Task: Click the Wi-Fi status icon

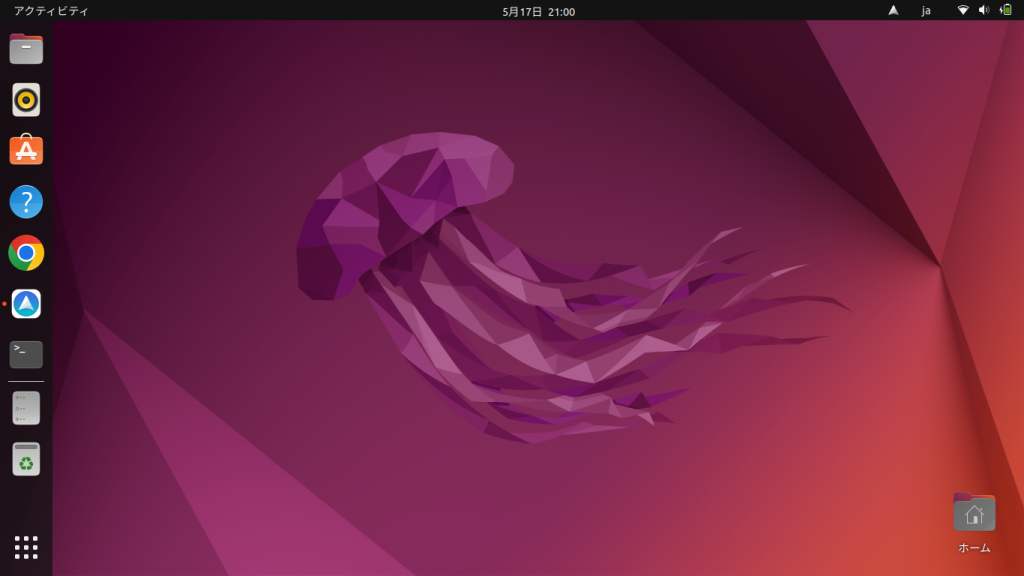Action: pos(963,11)
